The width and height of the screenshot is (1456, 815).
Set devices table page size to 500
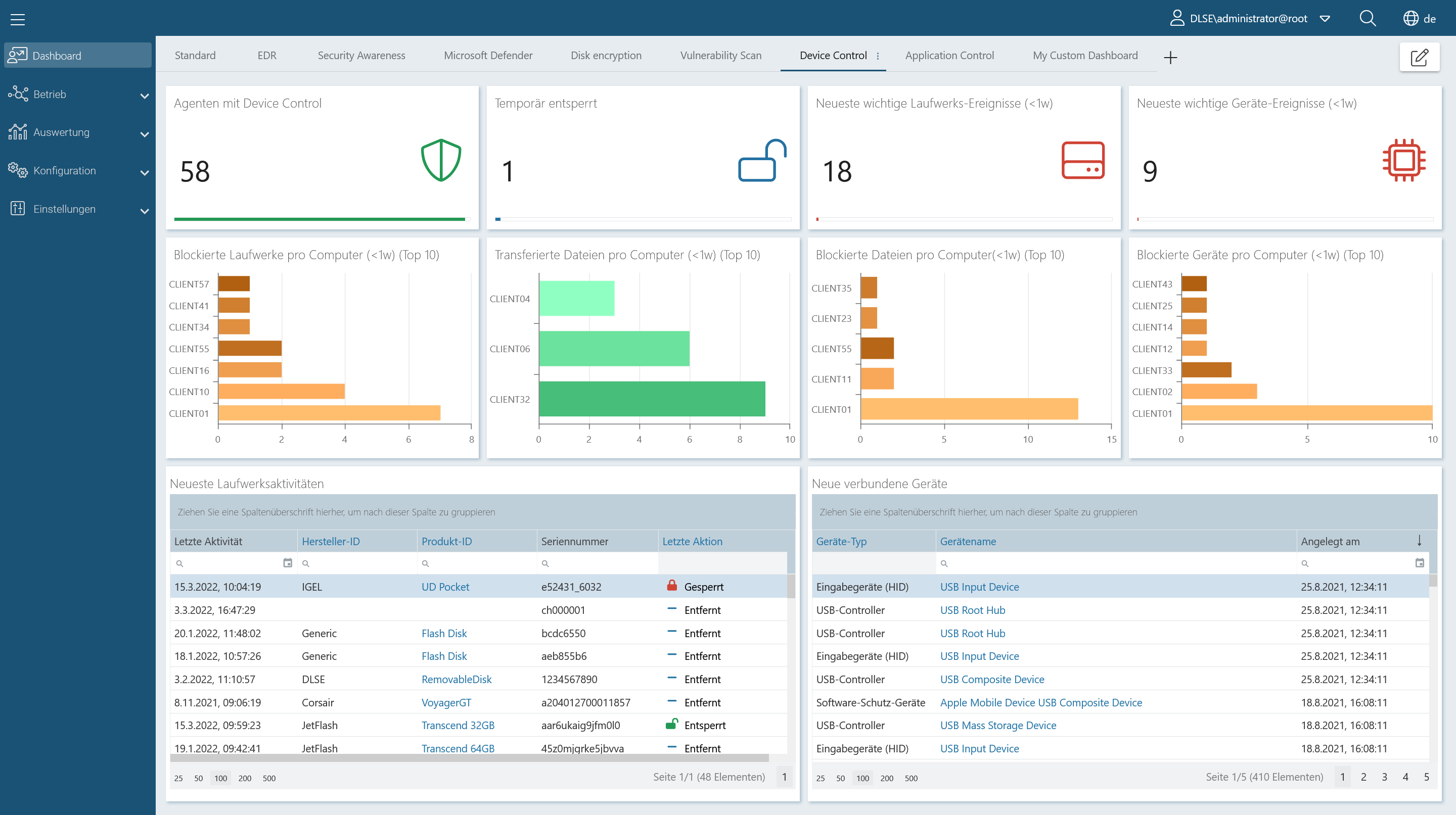coord(911,778)
